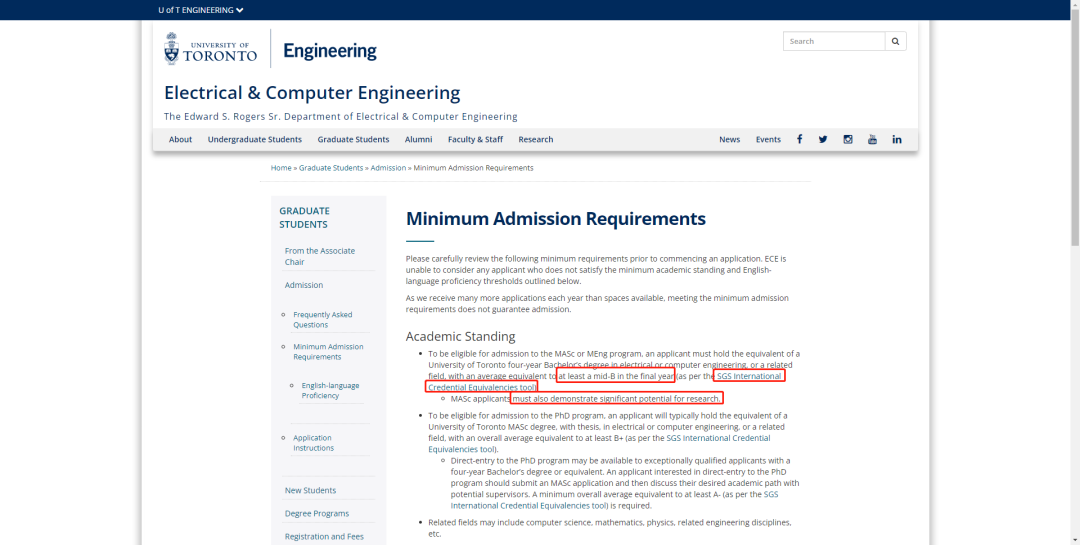Open the YouTube icon link
1080x545 pixels.
873,139
